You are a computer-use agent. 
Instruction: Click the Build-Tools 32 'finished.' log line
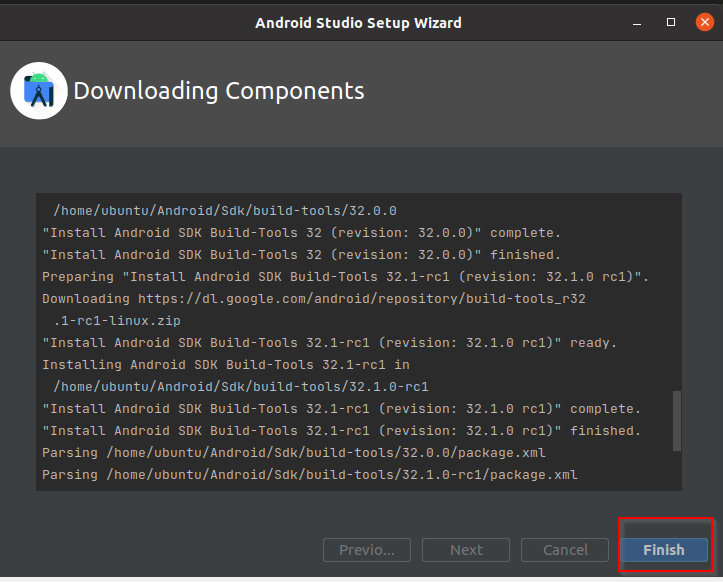click(x=301, y=255)
